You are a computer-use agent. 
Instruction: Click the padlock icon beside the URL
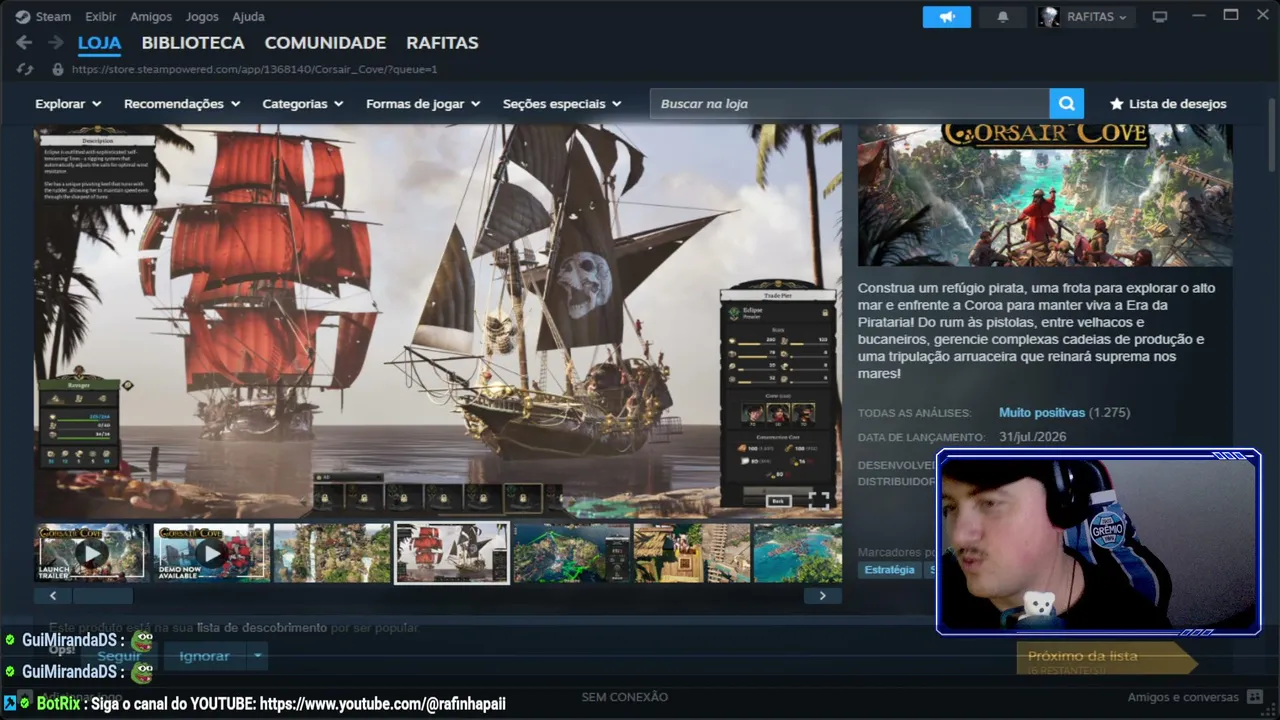57,69
